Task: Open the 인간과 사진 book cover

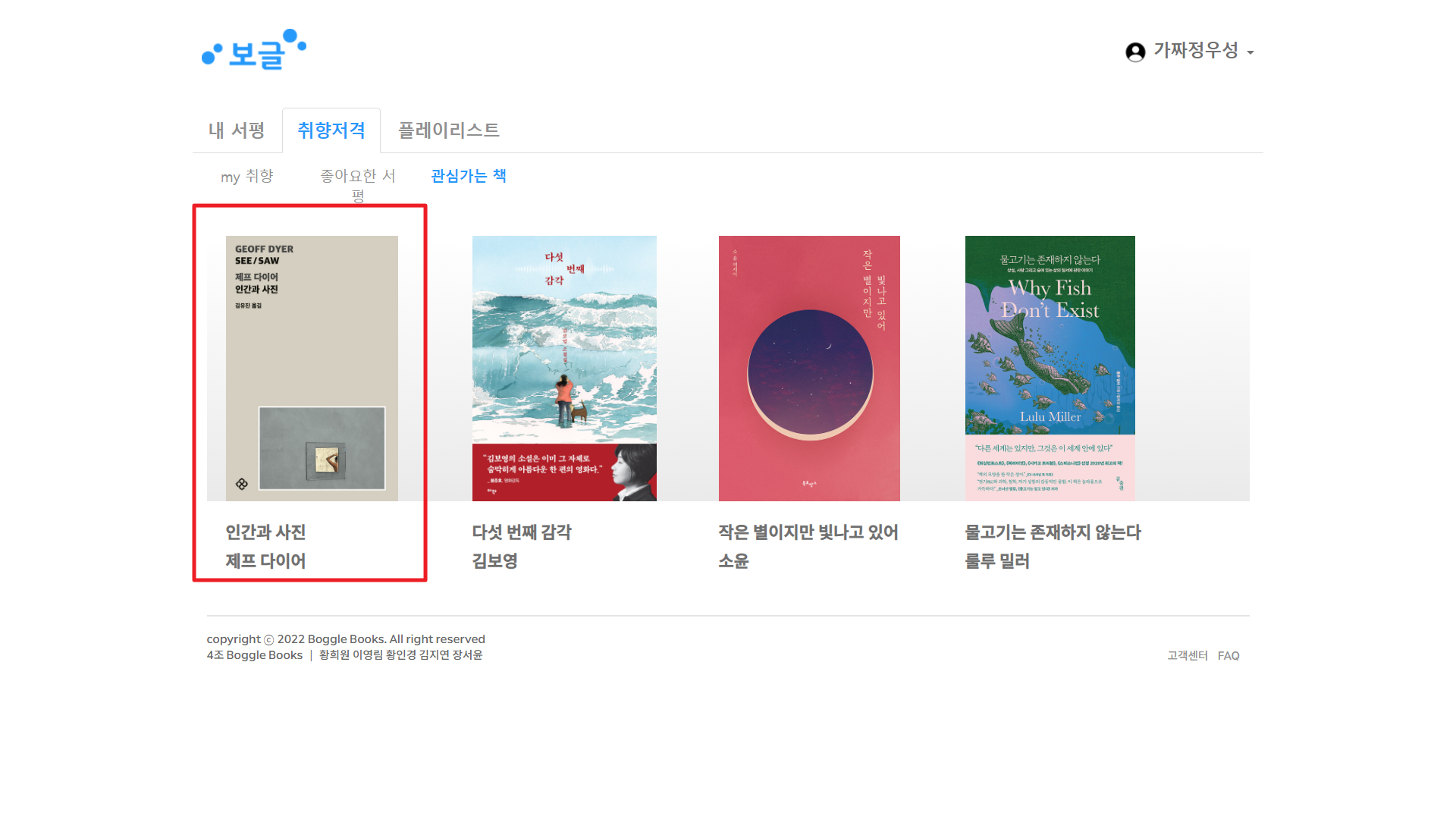Action: [x=312, y=369]
